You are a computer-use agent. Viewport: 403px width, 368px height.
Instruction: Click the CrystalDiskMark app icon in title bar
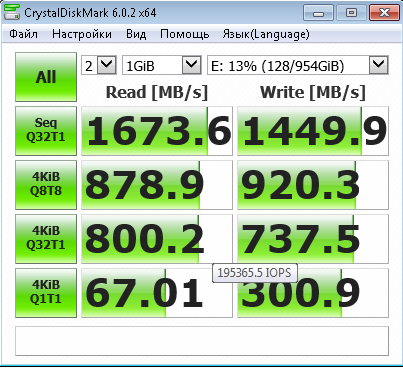[12, 13]
